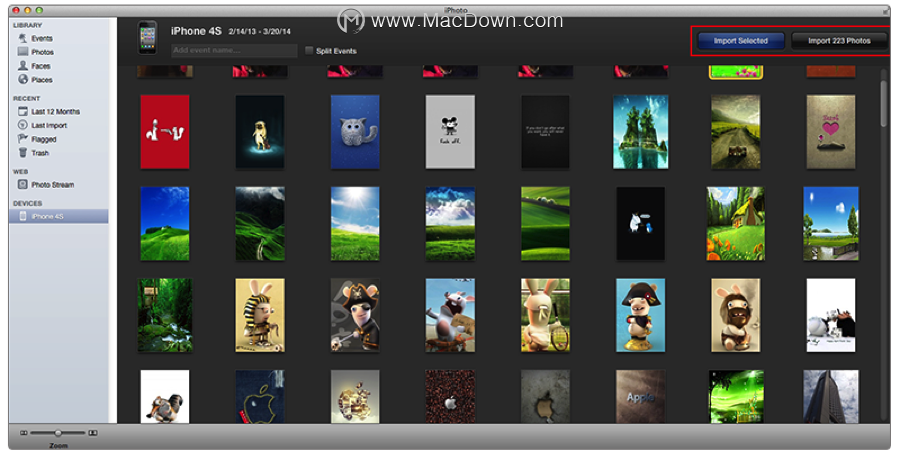This screenshot has height=453, width=900.
Task: Select the red squirrels wallpaper thumbnail
Action: [x=165, y=132]
